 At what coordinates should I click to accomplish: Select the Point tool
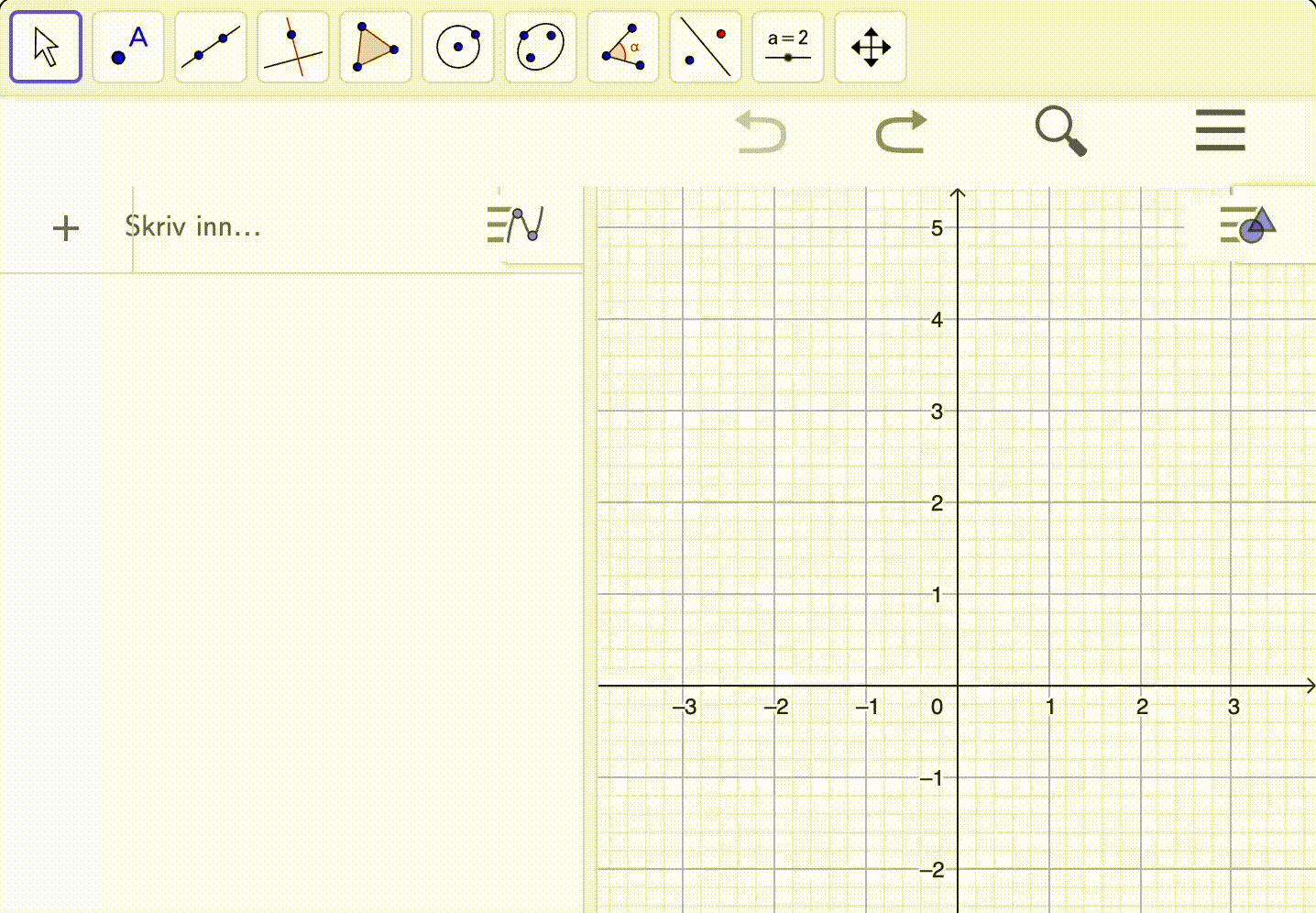(128, 47)
